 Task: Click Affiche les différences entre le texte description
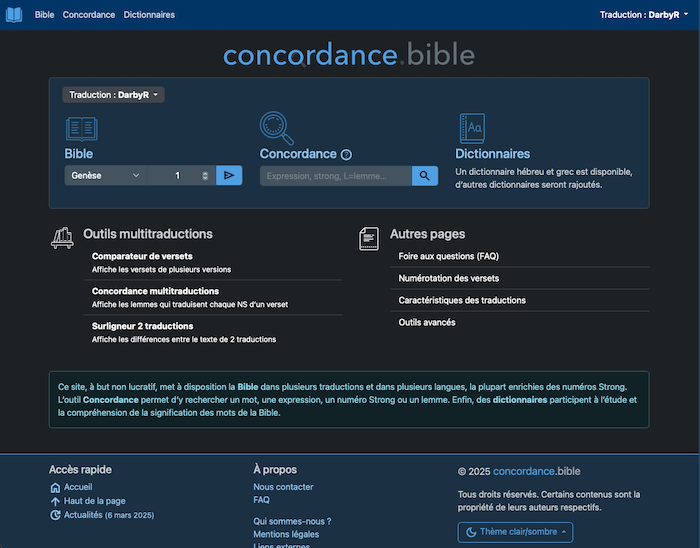pyautogui.click(x=184, y=339)
